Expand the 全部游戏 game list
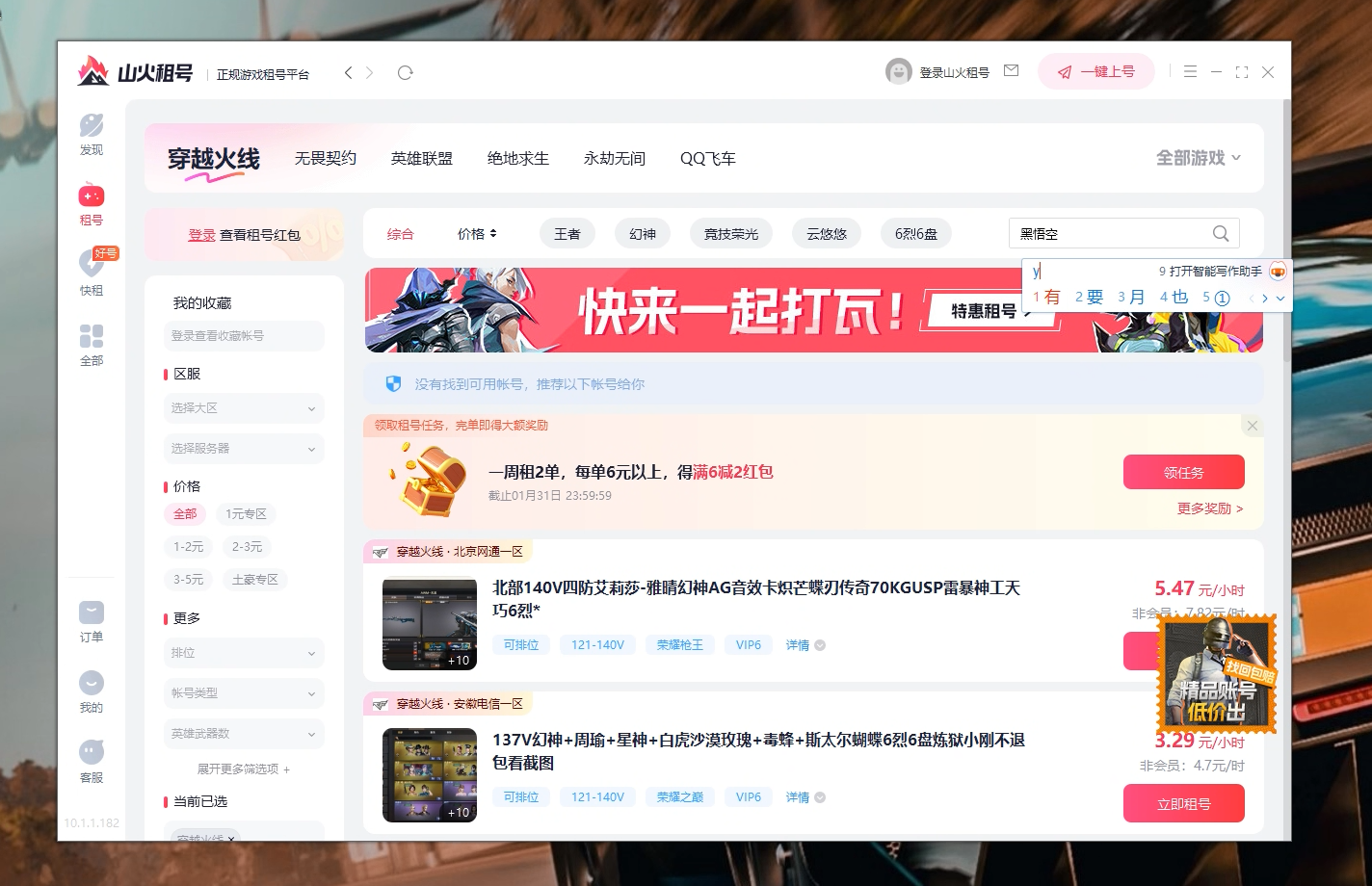The image size is (1372, 886). pyautogui.click(x=1199, y=158)
